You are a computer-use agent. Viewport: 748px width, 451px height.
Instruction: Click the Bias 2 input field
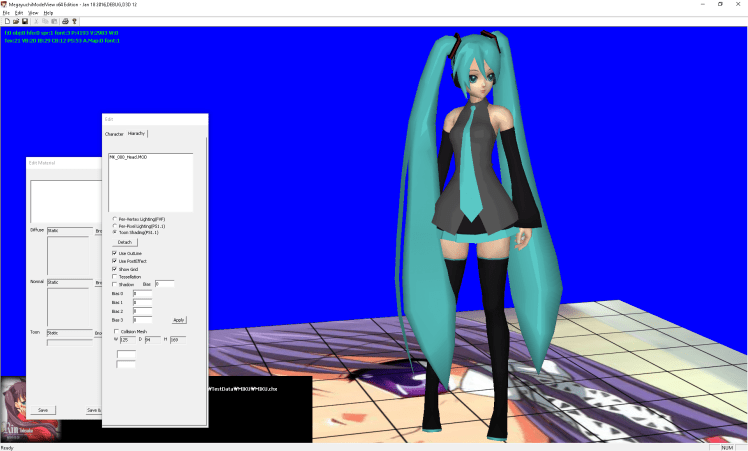[x=143, y=311]
